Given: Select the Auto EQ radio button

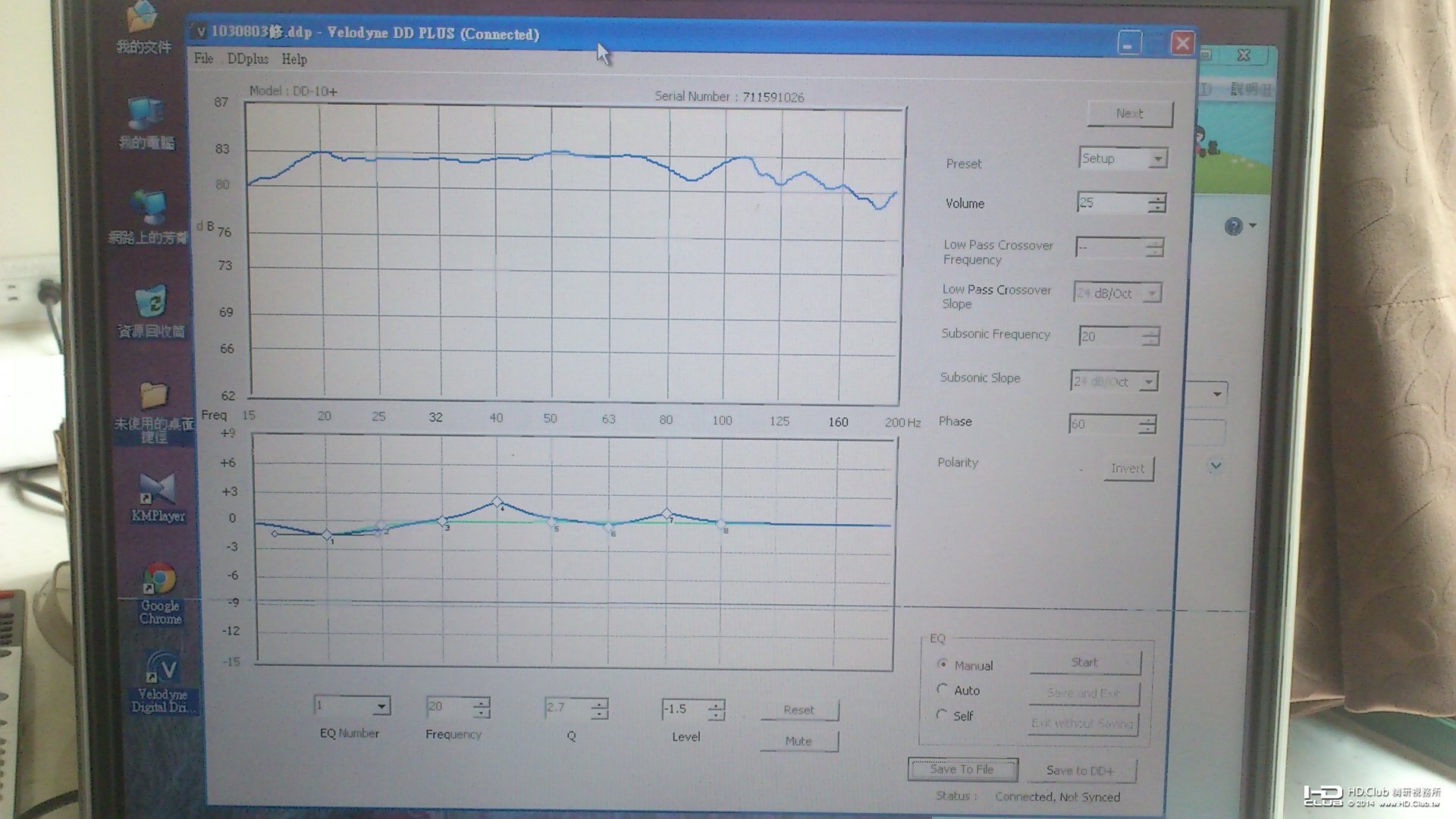Looking at the screenshot, I should point(942,689).
